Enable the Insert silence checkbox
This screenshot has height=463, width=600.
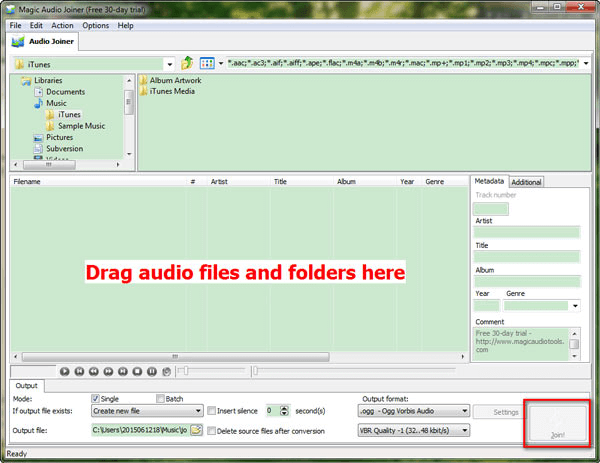[x=212, y=411]
